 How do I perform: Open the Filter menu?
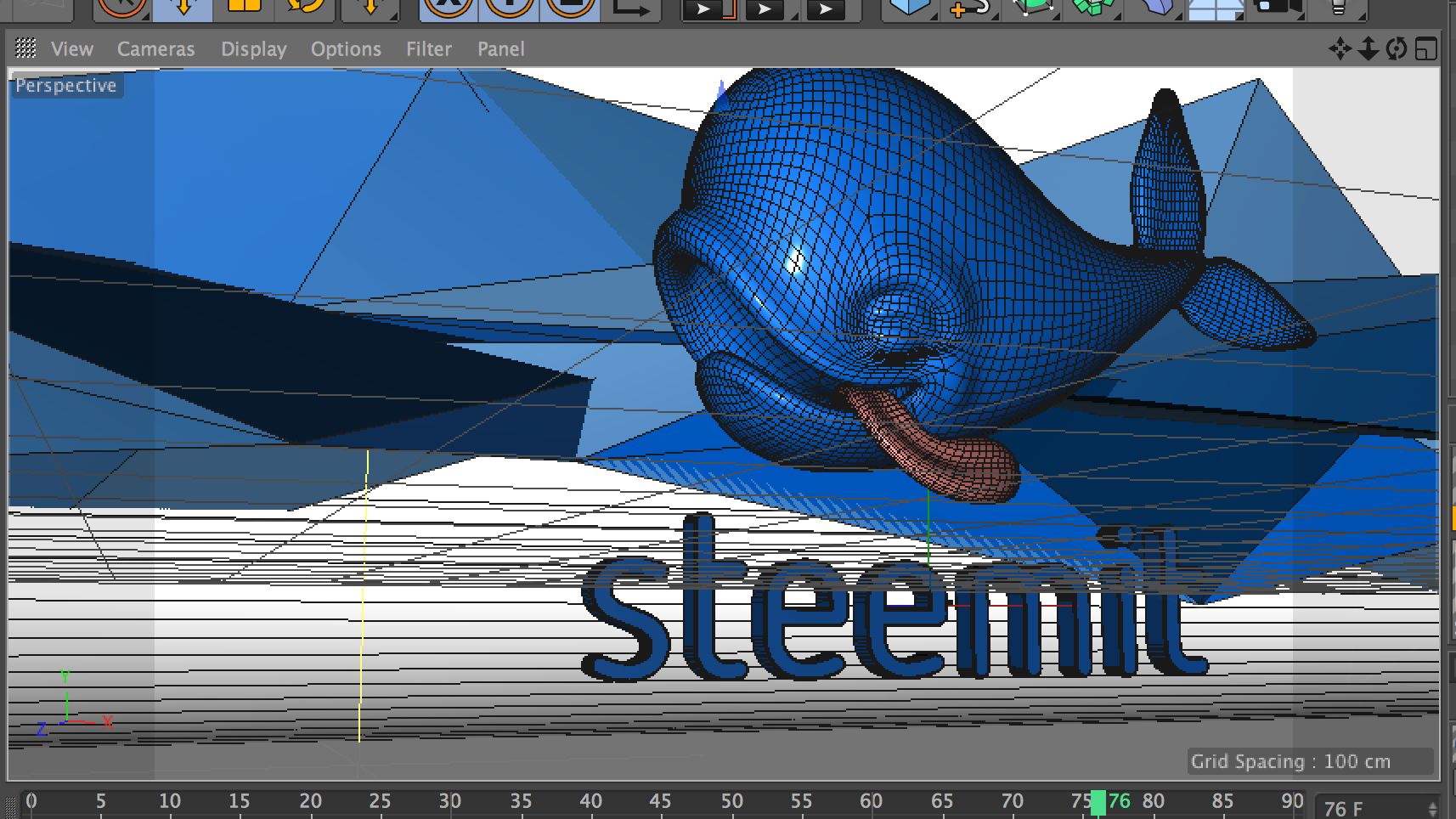[428, 49]
